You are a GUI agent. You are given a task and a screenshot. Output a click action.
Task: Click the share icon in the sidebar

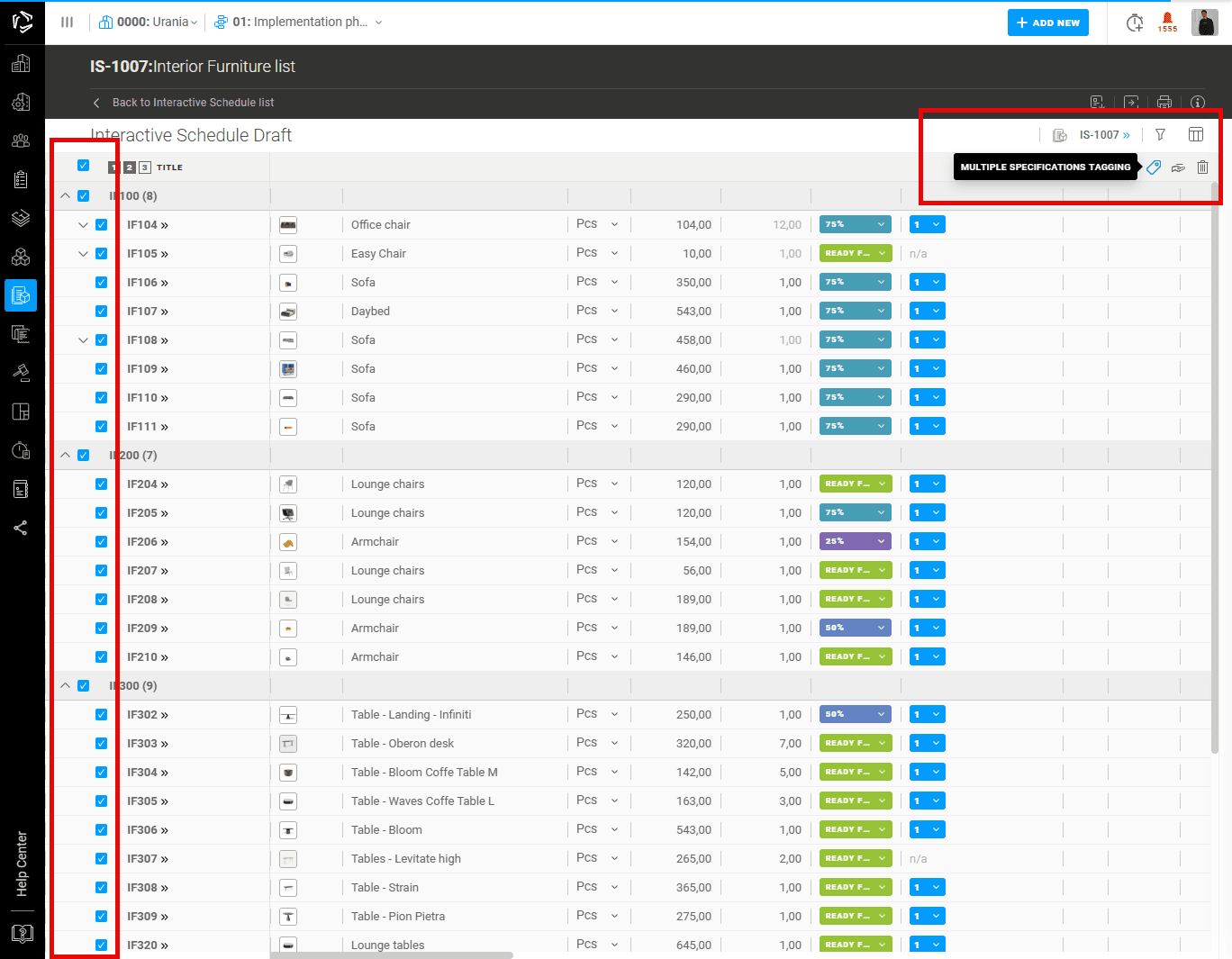click(21, 528)
